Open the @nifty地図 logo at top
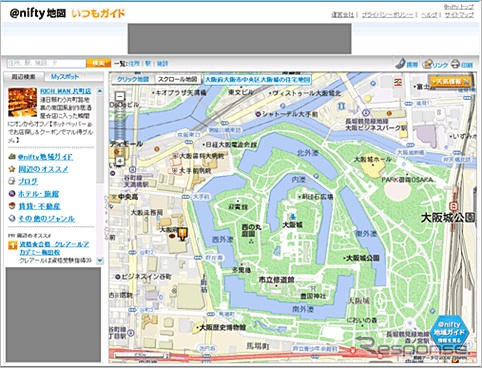The height and width of the screenshot is (368, 482). (38, 13)
